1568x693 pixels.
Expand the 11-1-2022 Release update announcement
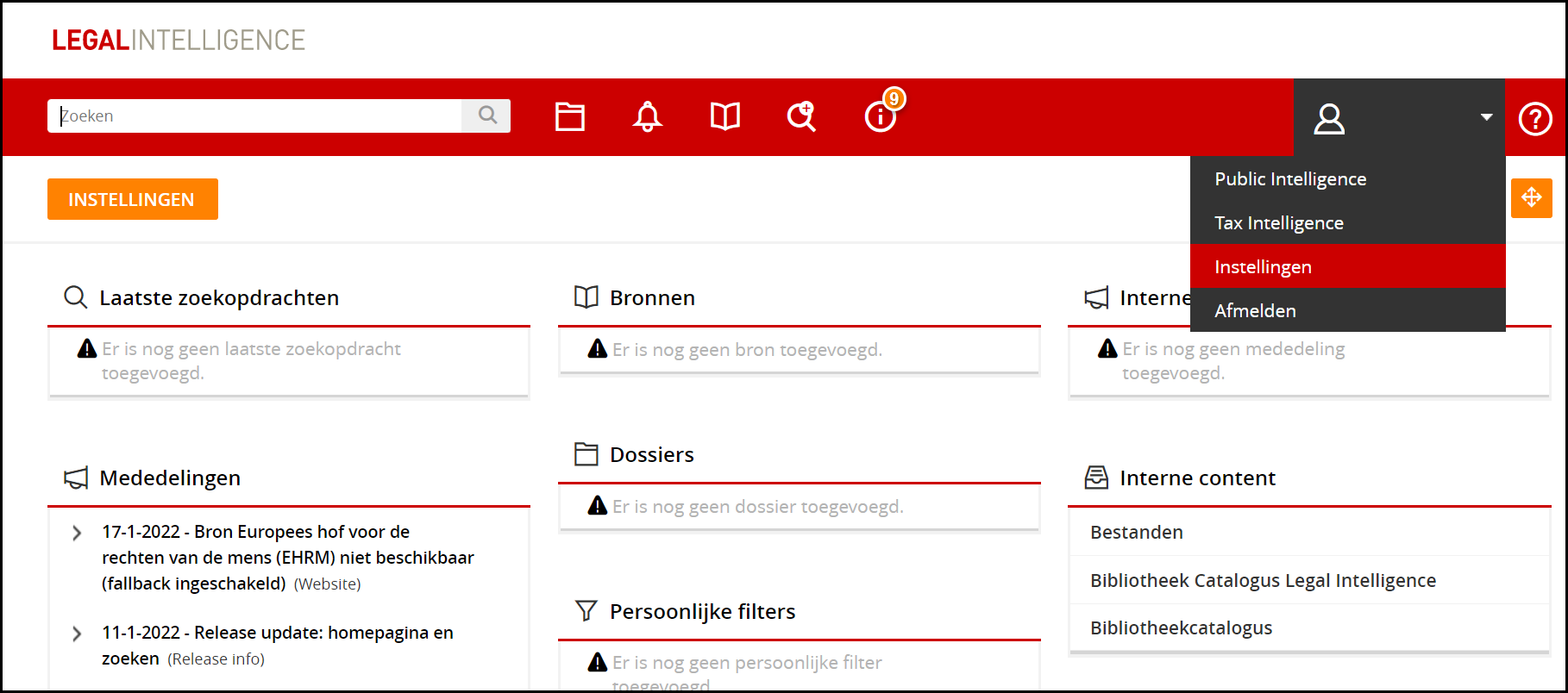[x=77, y=634]
